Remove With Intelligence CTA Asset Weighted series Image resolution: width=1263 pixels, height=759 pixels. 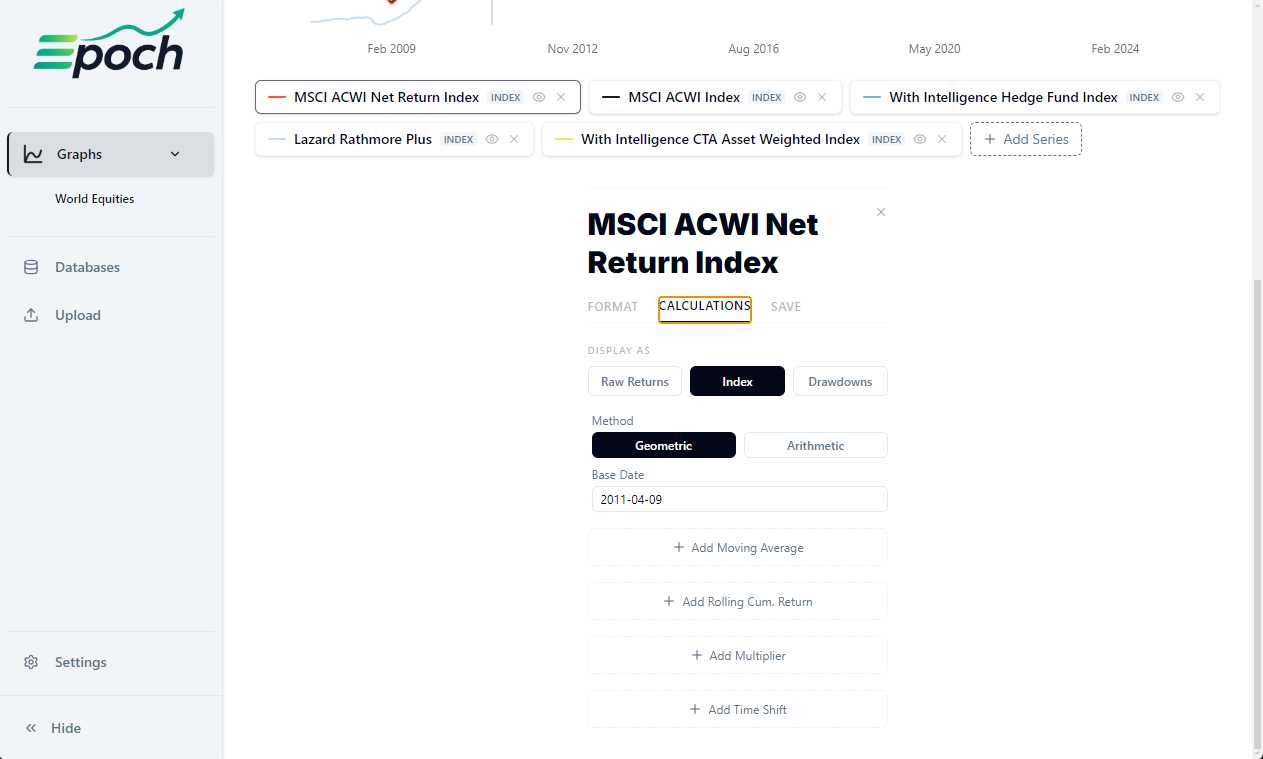pyautogui.click(x=942, y=139)
